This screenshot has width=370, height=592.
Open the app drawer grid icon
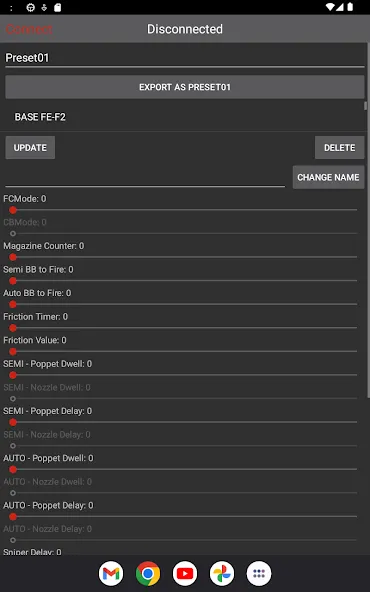coord(259,573)
